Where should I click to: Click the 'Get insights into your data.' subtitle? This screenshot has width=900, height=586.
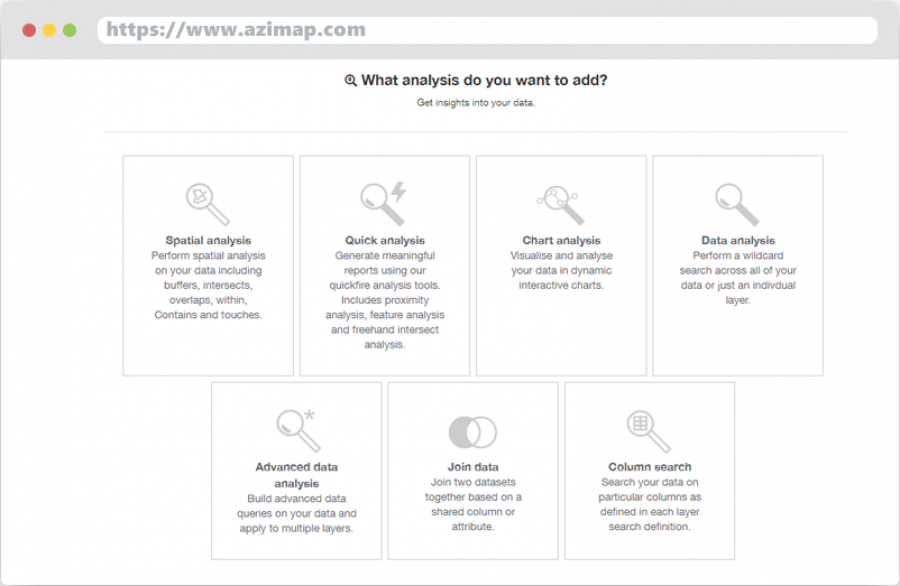coord(476,103)
